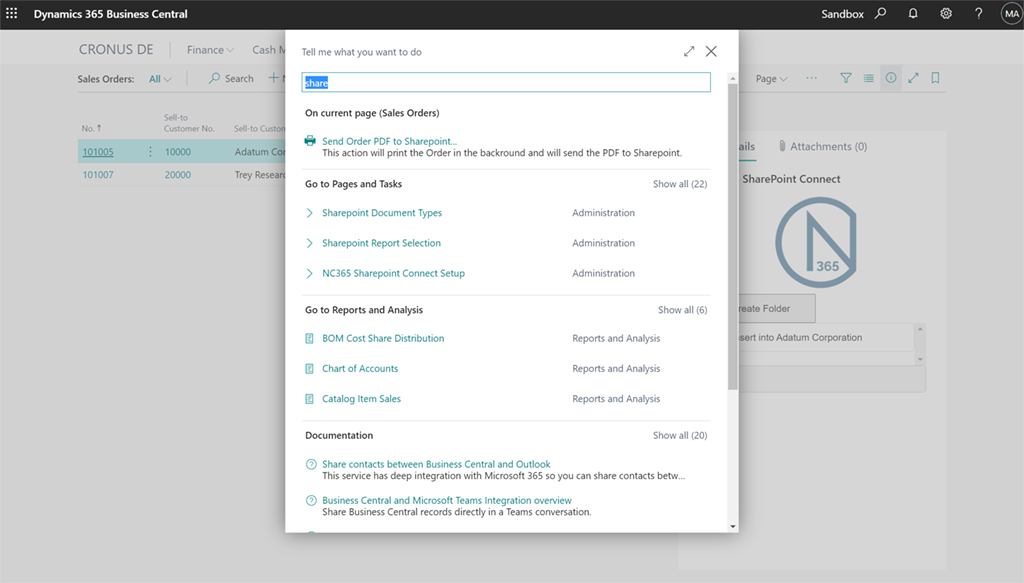Open the help question mark
The width and height of the screenshot is (1024, 583).
[978, 13]
